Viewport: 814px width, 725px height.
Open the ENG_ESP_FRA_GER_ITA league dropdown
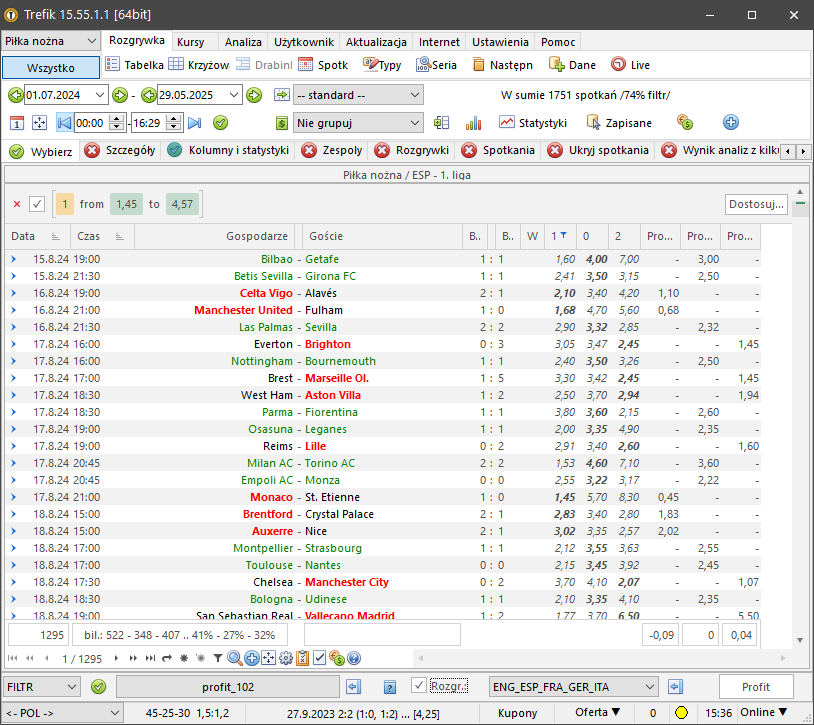(573, 687)
